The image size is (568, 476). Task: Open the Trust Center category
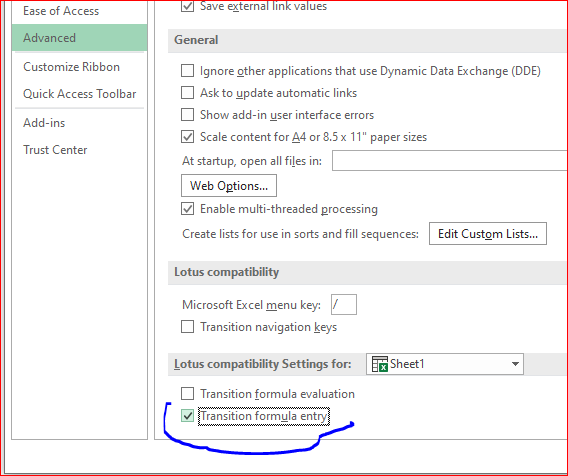tap(55, 150)
